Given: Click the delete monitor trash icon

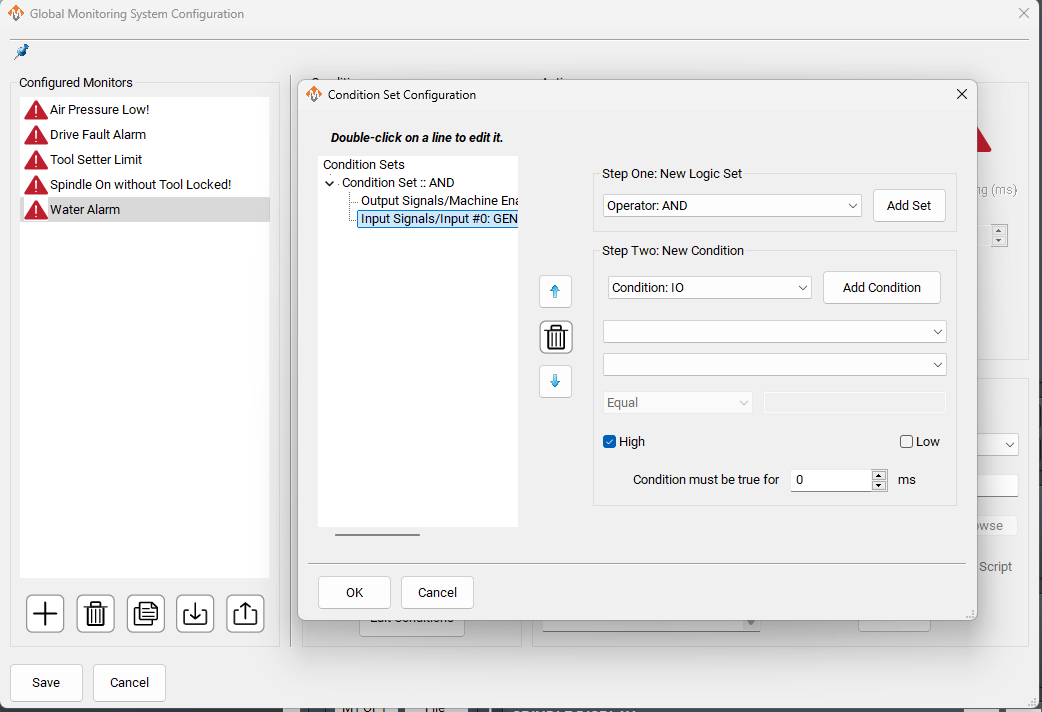Looking at the screenshot, I should pos(95,613).
